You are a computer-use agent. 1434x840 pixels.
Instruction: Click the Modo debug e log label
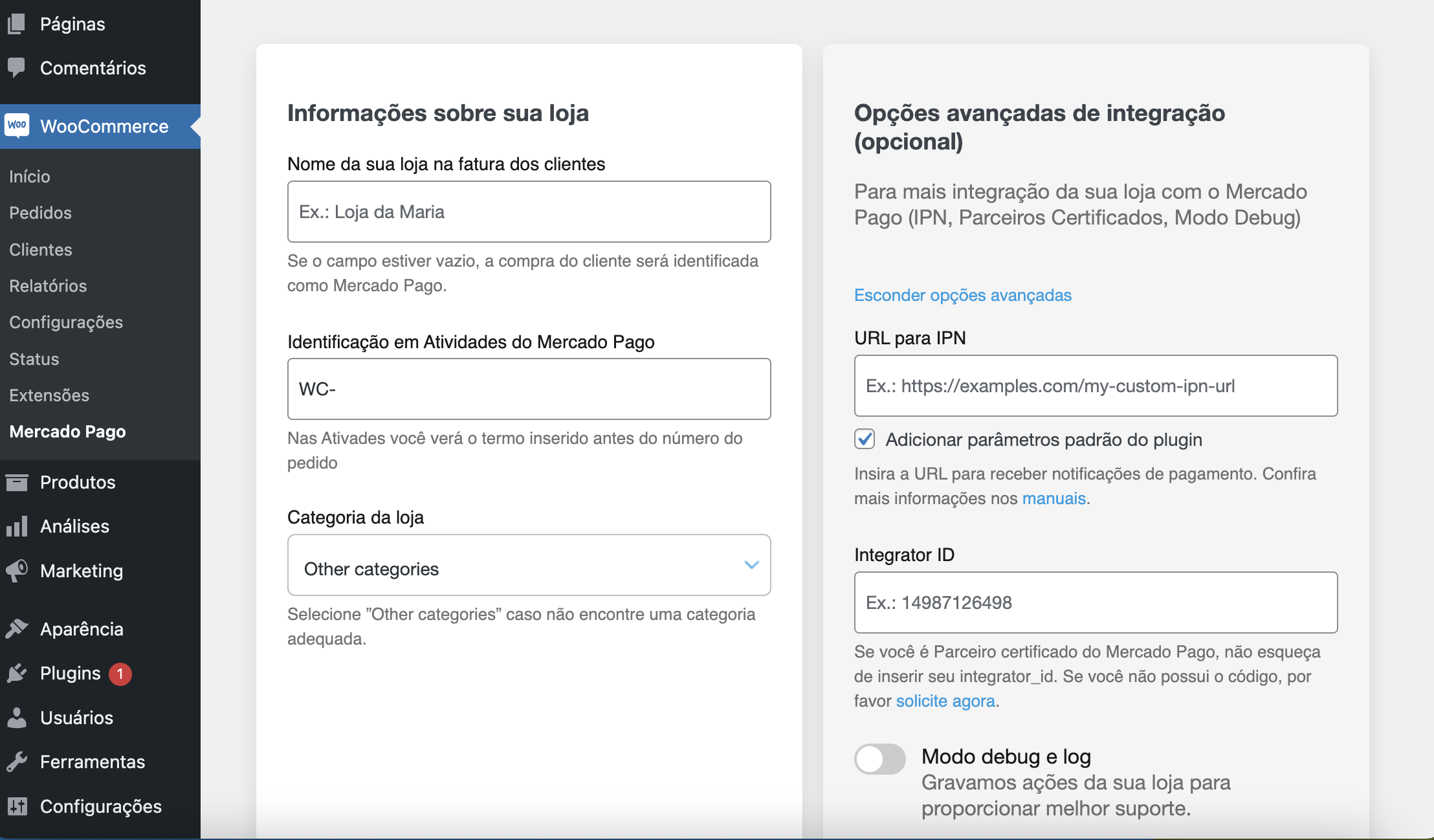point(1006,757)
